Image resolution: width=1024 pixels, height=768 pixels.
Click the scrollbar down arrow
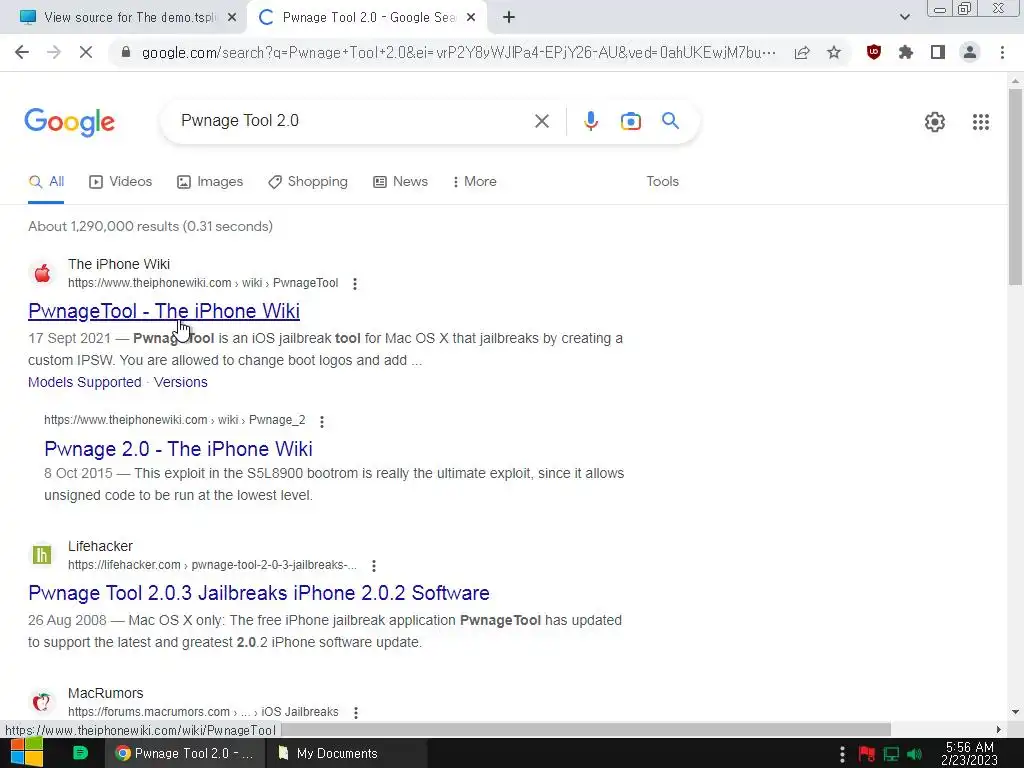point(1015,712)
